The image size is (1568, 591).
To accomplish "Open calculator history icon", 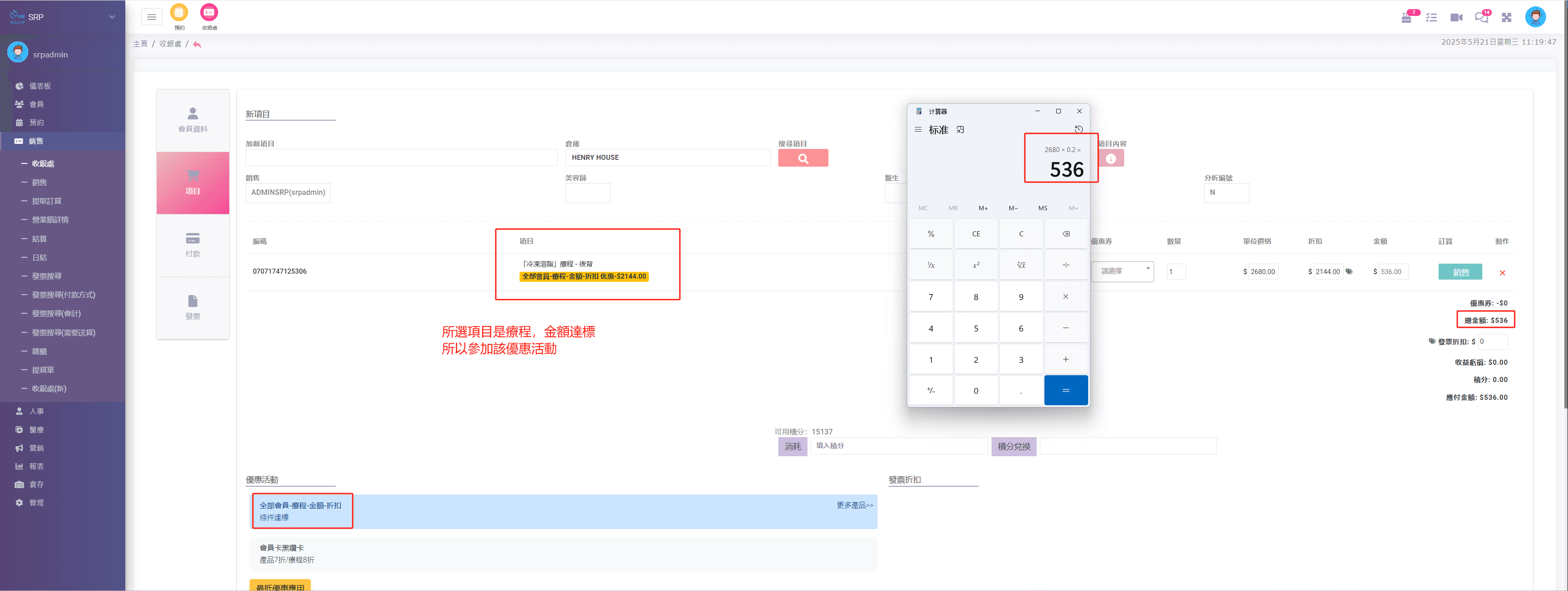I will [x=1078, y=129].
